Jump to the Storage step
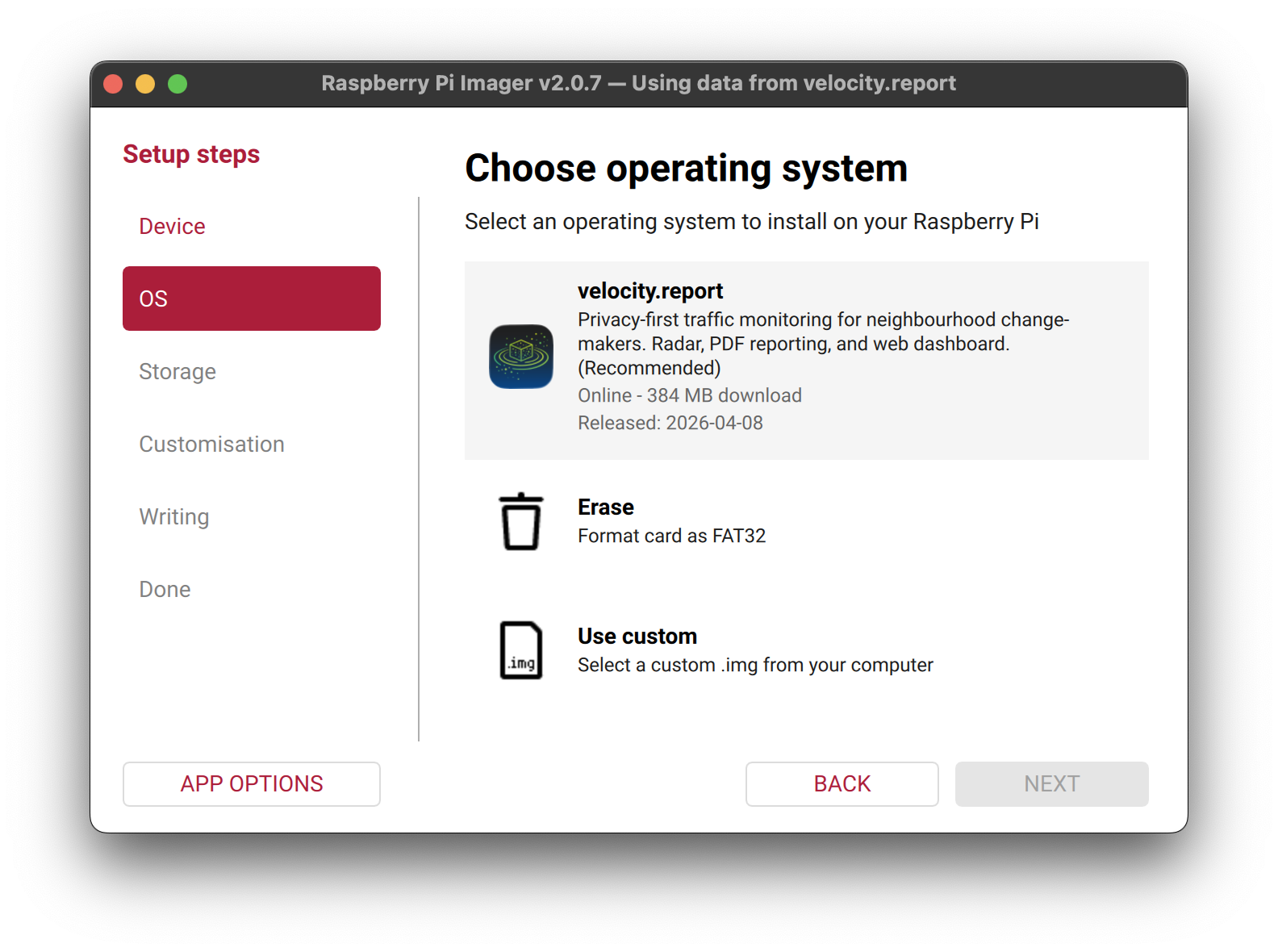This screenshot has width=1278, height=952. point(177,372)
